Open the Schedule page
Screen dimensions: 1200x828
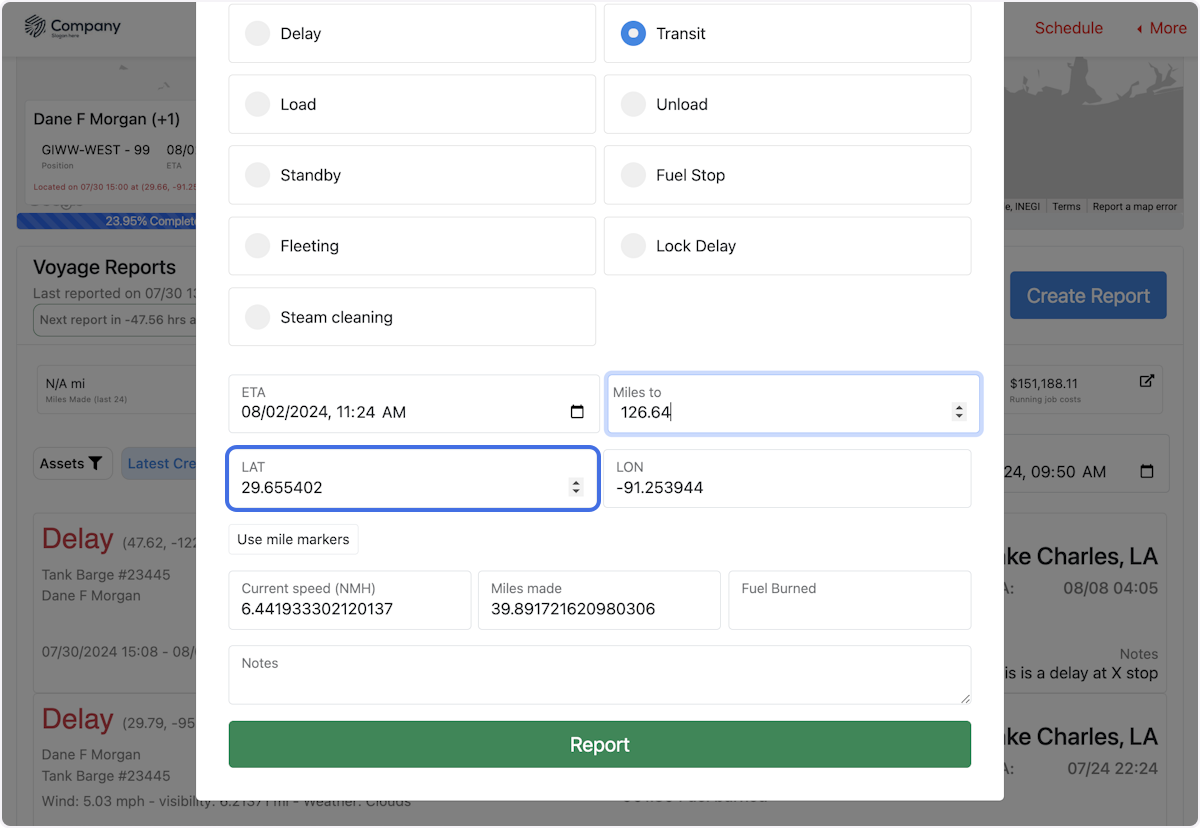(1069, 28)
